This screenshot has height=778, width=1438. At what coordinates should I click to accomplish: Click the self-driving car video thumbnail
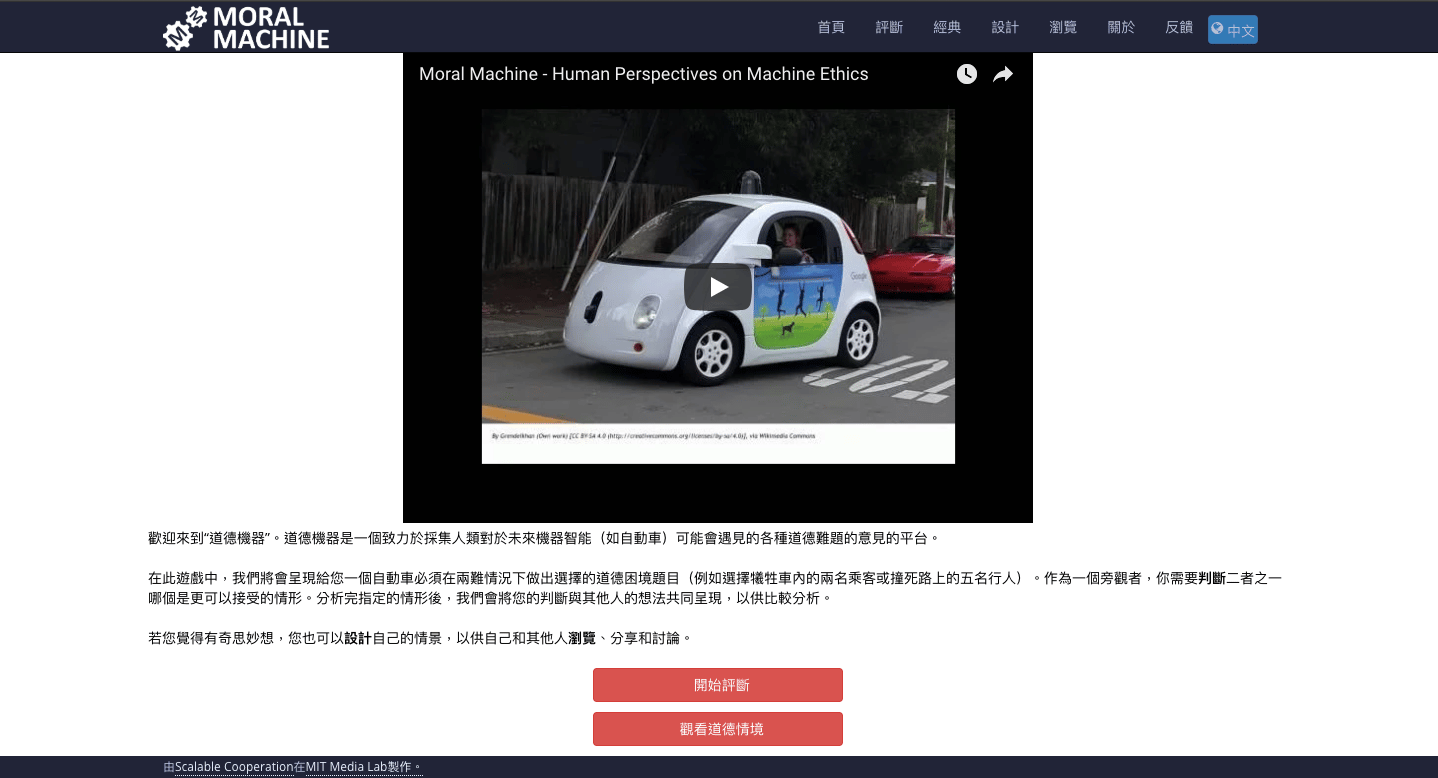pos(718,286)
